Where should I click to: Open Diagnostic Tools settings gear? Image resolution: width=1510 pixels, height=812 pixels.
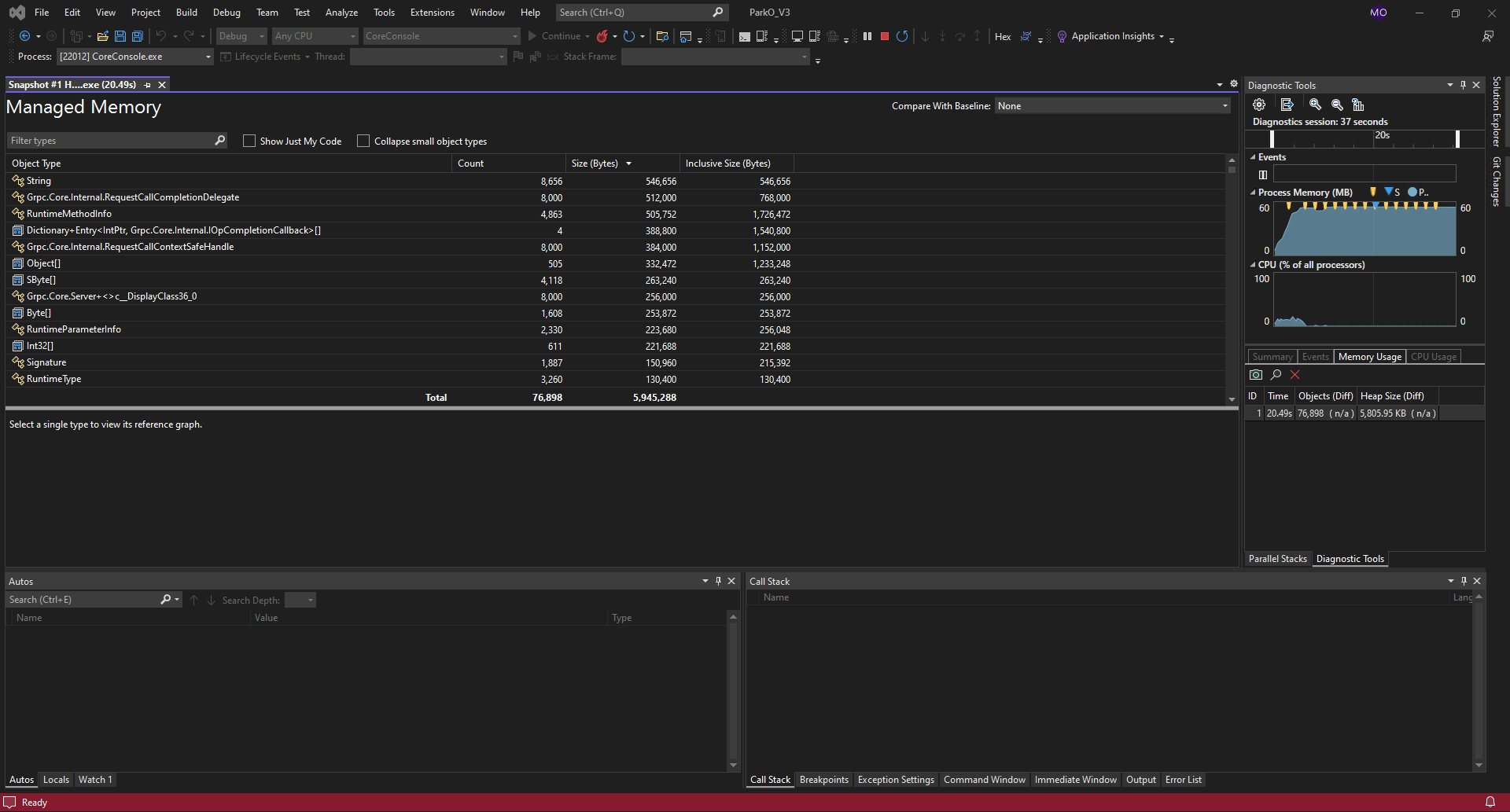(x=1258, y=105)
